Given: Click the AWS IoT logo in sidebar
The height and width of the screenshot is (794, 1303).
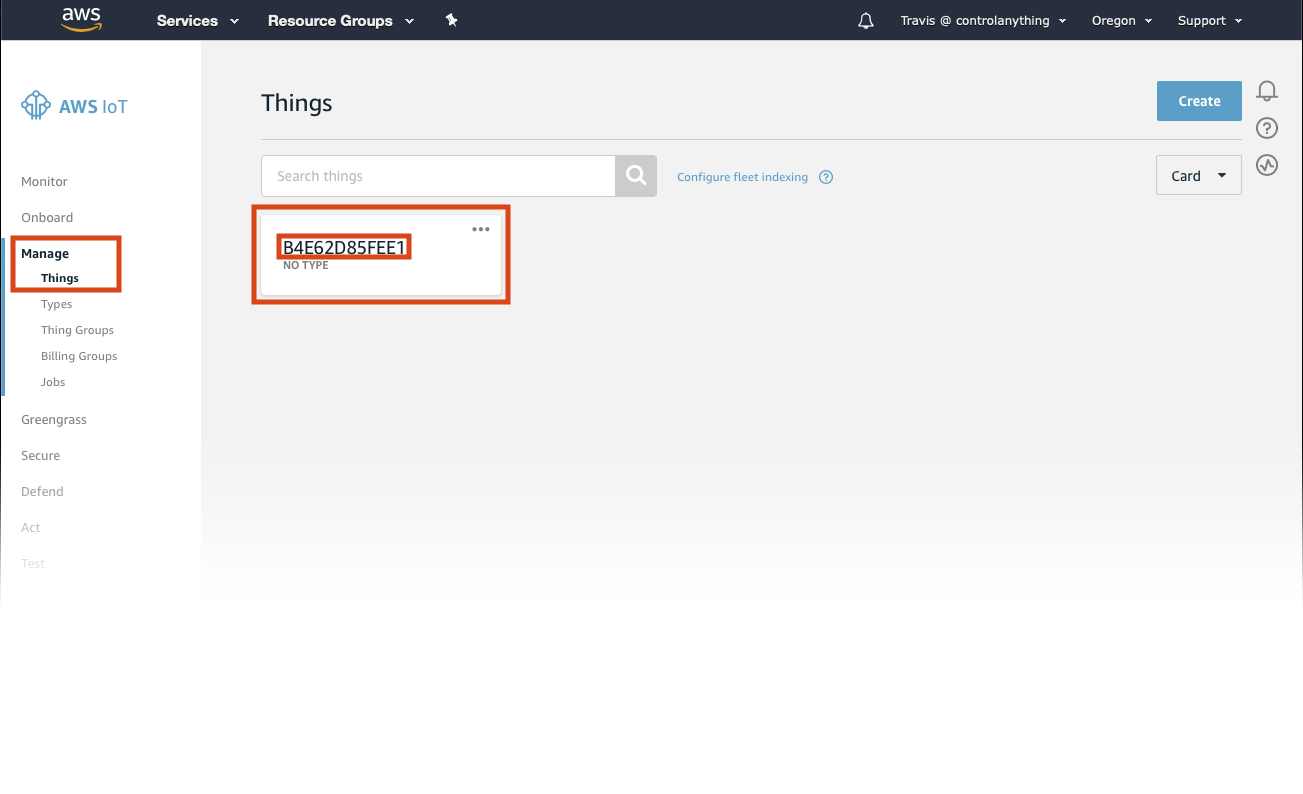Looking at the screenshot, I should pyautogui.click(x=74, y=105).
